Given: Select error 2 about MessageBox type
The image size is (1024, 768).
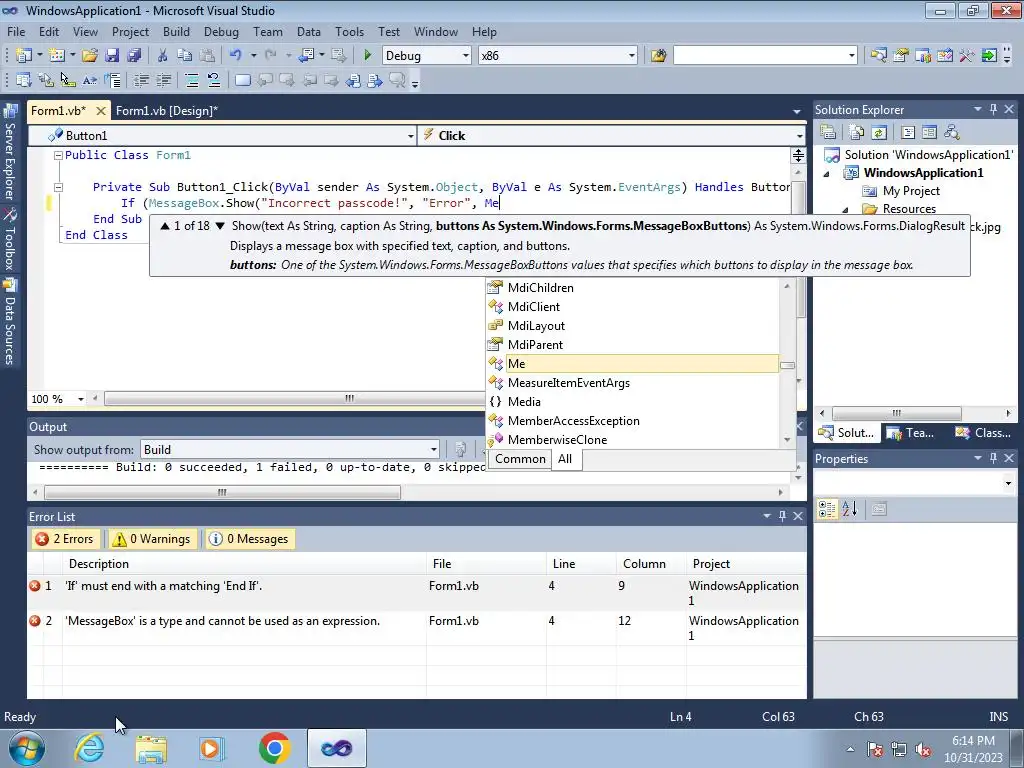Looking at the screenshot, I should pos(417,628).
